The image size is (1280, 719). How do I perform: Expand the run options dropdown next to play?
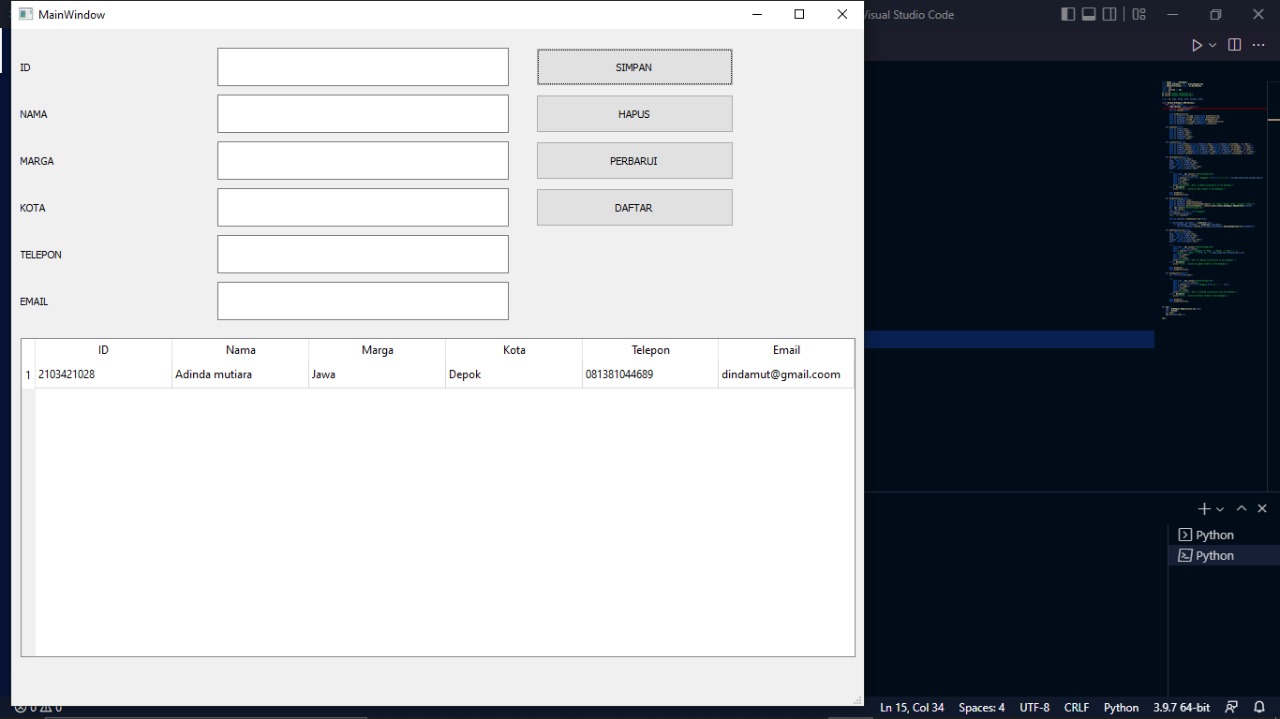coord(1212,44)
